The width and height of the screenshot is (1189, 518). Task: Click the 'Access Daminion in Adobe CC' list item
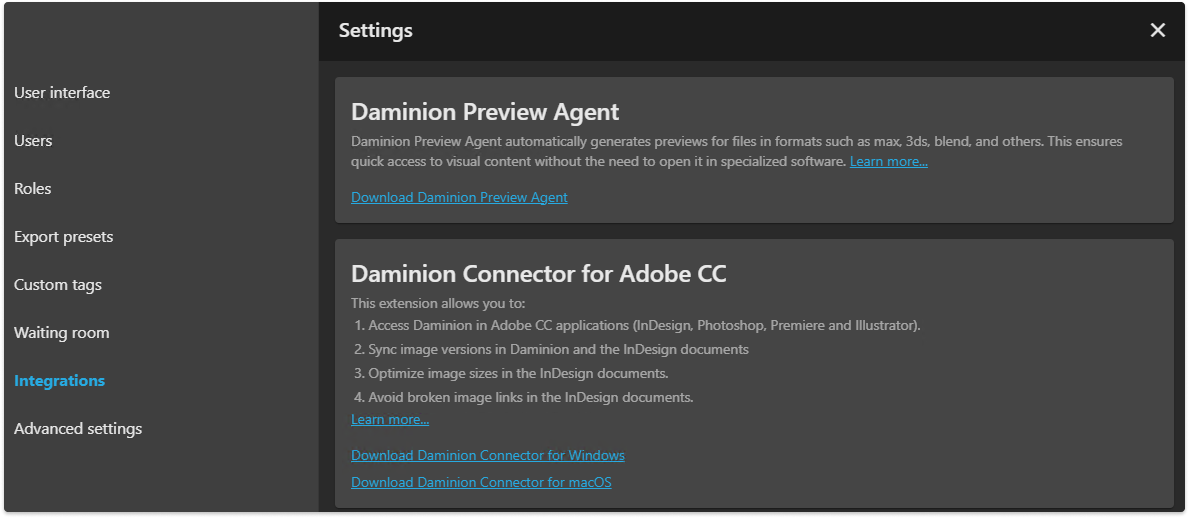(644, 326)
